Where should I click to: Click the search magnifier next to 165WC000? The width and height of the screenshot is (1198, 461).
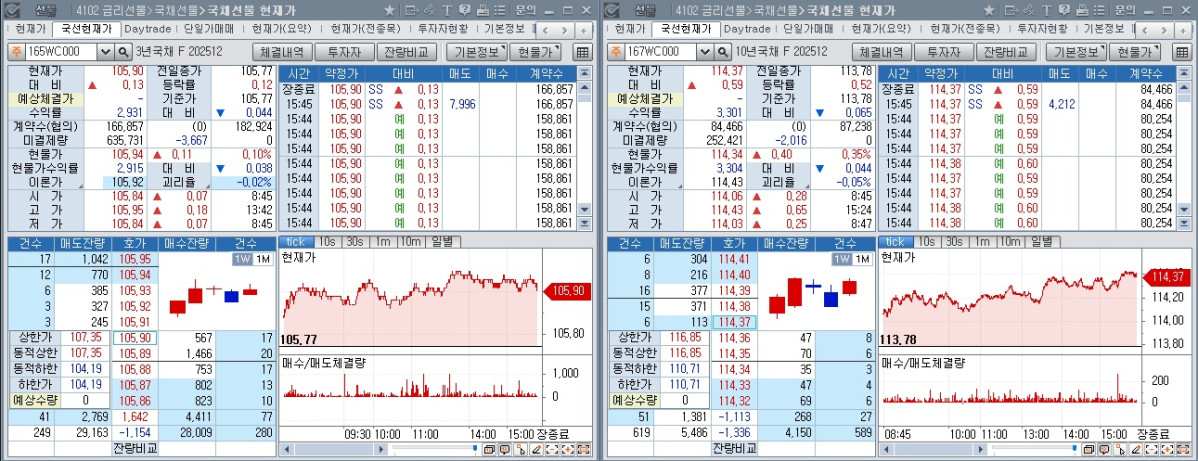tap(123, 52)
